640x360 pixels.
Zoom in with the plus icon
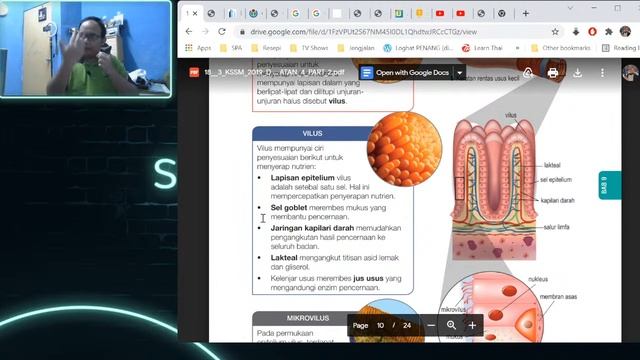pos(472,325)
